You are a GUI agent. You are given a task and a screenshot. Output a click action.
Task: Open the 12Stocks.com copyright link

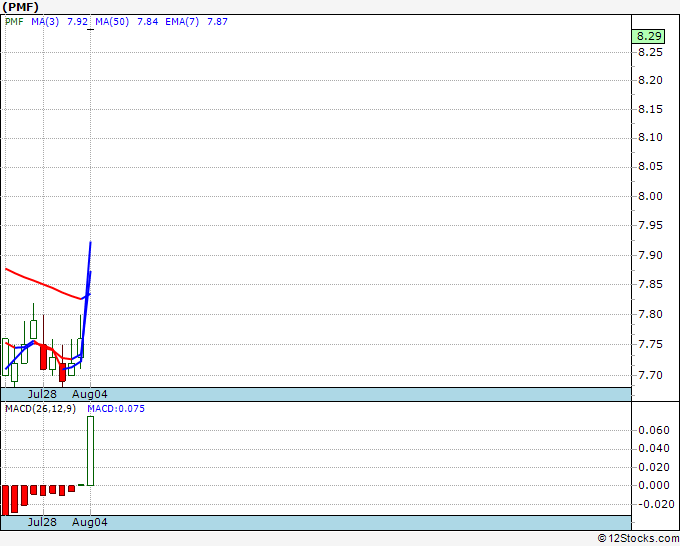(x=638, y=539)
